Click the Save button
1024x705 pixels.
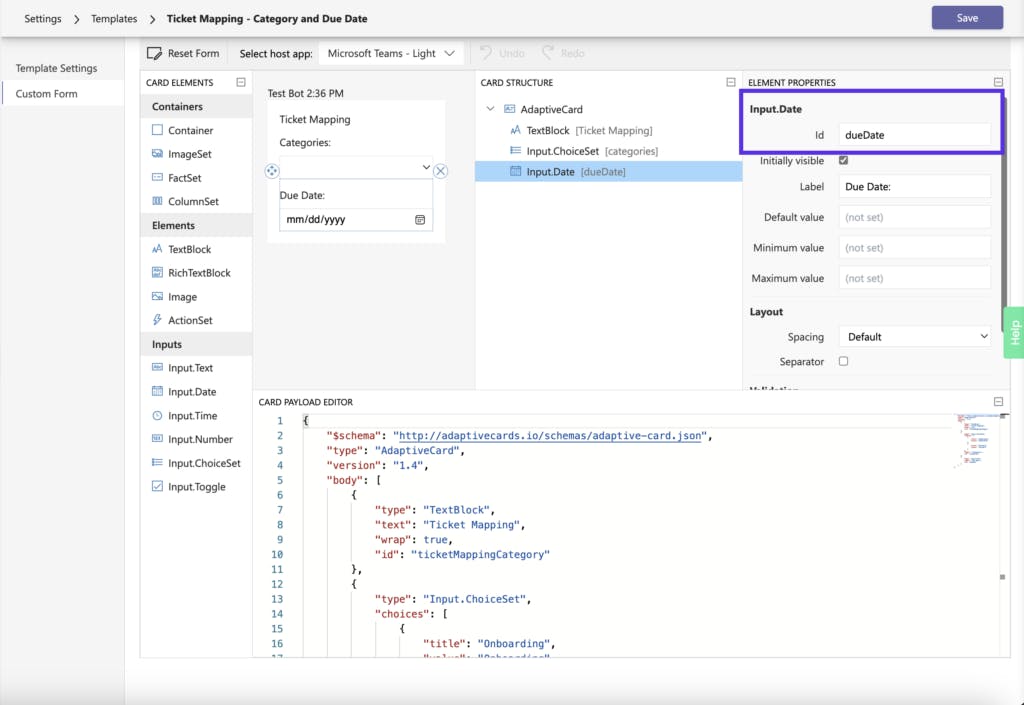click(x=966, y=18)
